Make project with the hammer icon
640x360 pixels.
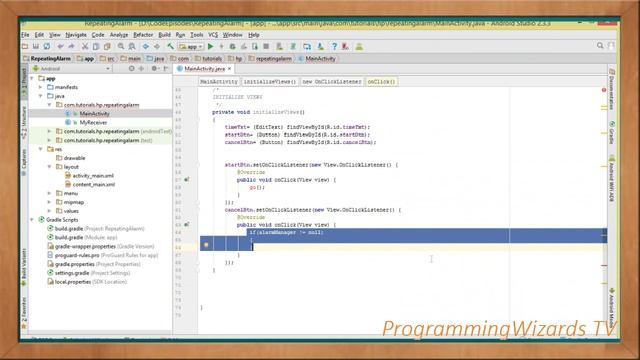pyautogui.click(x=170, y=47)
